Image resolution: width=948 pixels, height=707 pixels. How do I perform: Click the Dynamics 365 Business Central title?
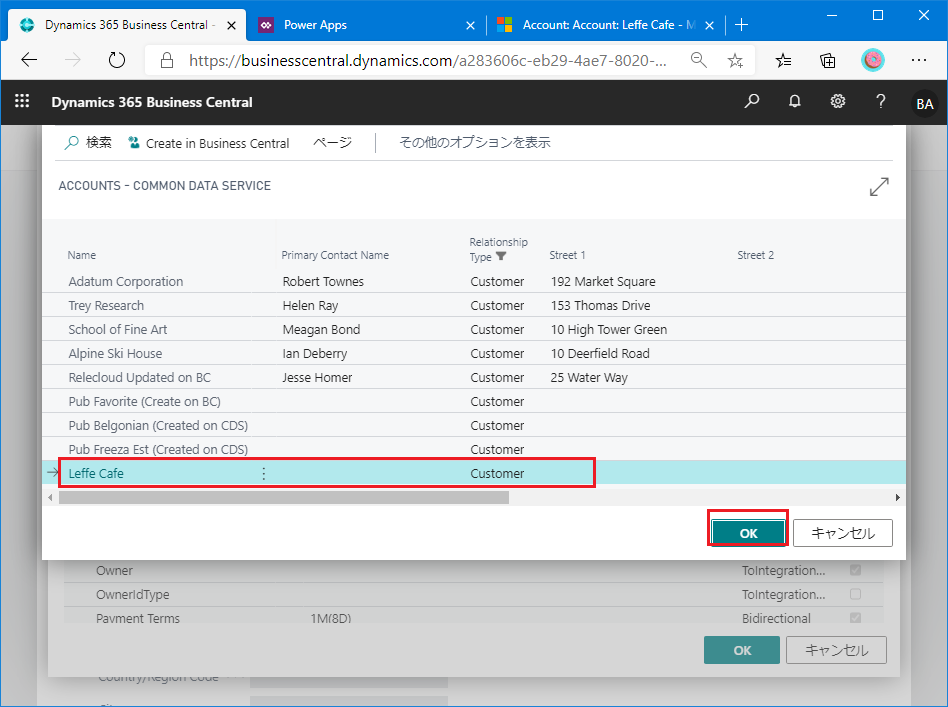pos(152,102)
